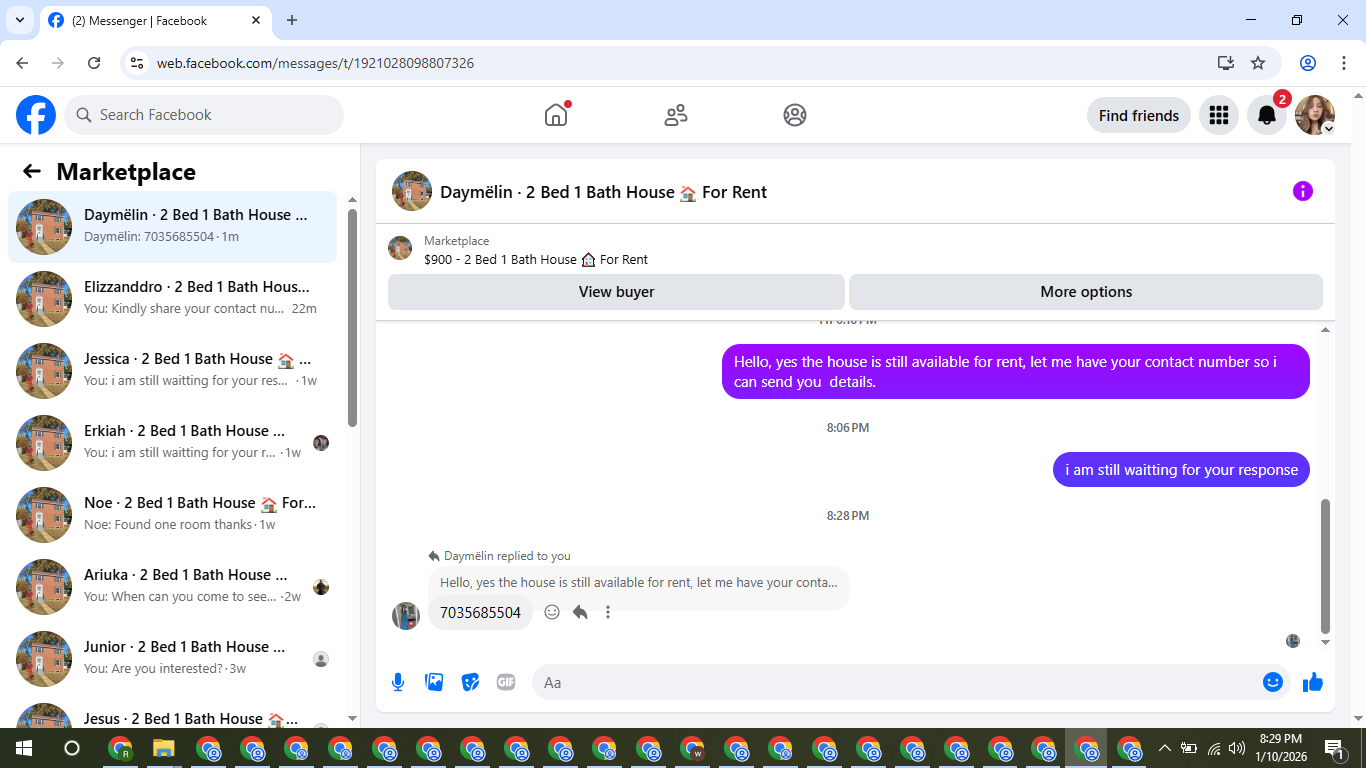Open the account profile picture menu
Image resolution: width=1366 pixels, height=768 pixels.
pyautogui.click(x=1314, y=115)
